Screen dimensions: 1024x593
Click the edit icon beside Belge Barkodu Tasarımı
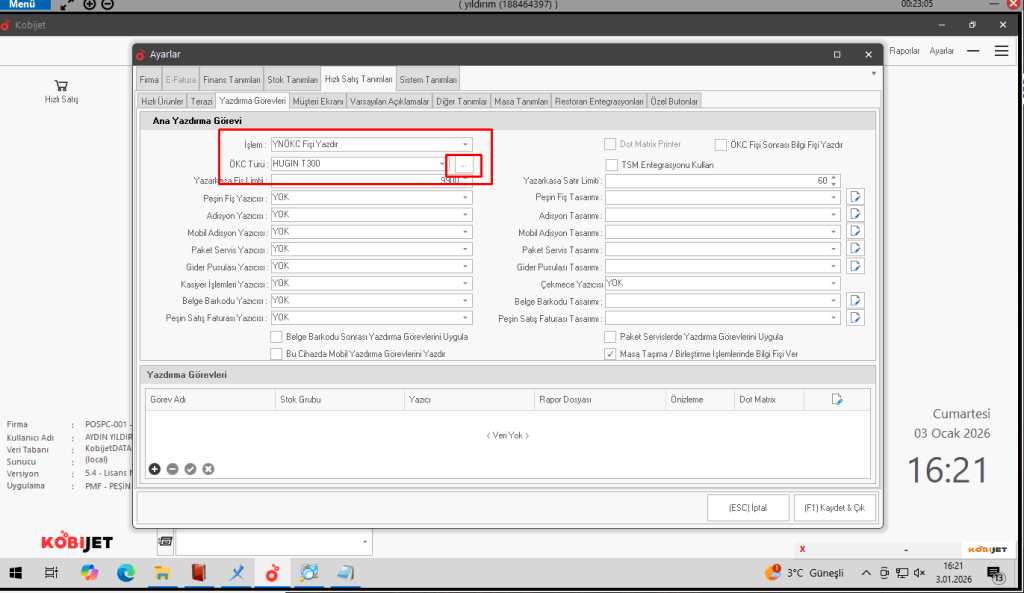[x=855, y=300]
